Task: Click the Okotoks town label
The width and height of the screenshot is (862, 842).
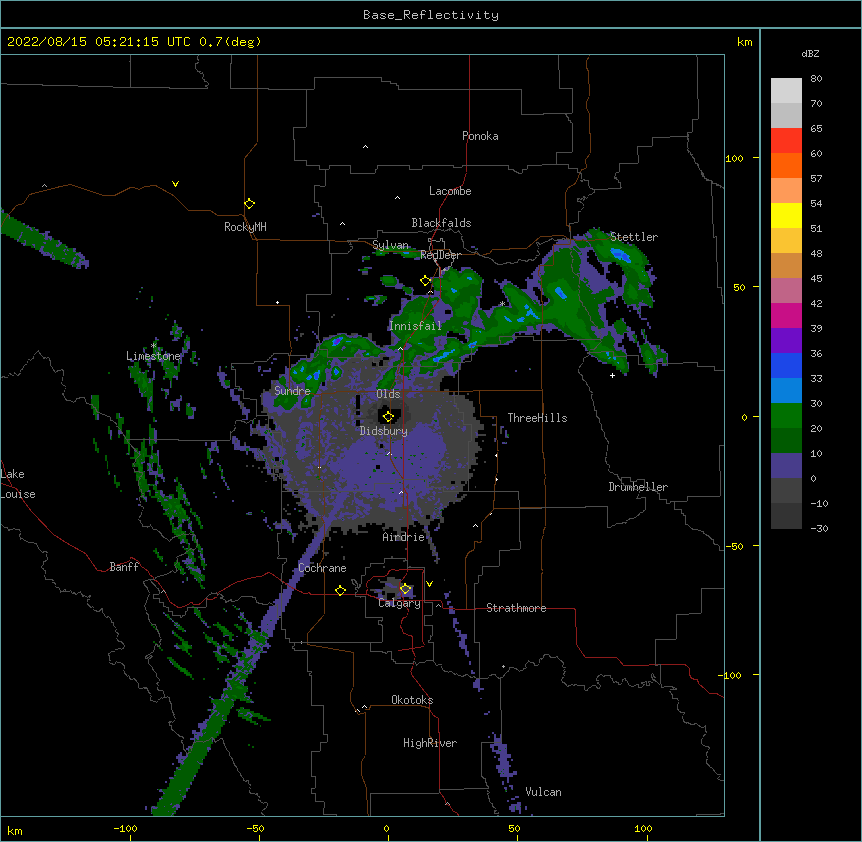Action: [x=412, y=700]
